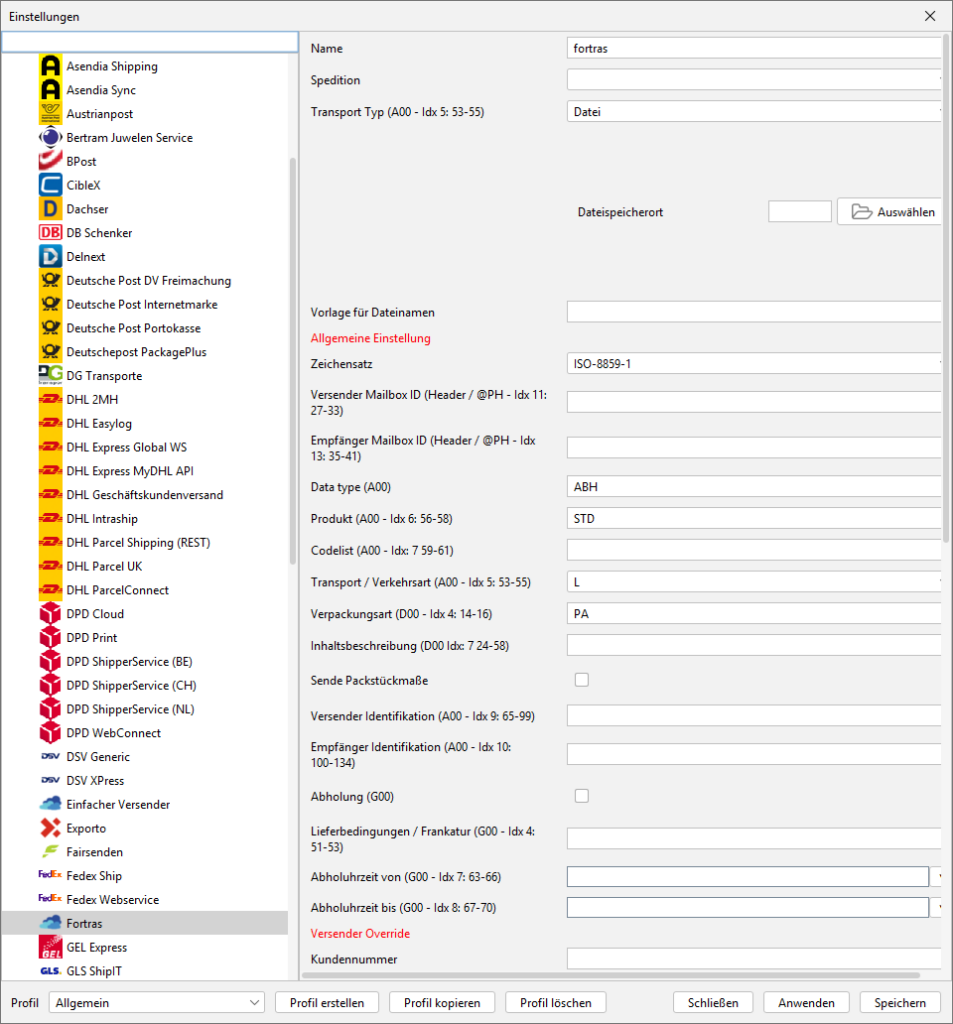Choose DHL Parcel UK list entry
This screenshot has height=1024, width=953.
point(104,566)
